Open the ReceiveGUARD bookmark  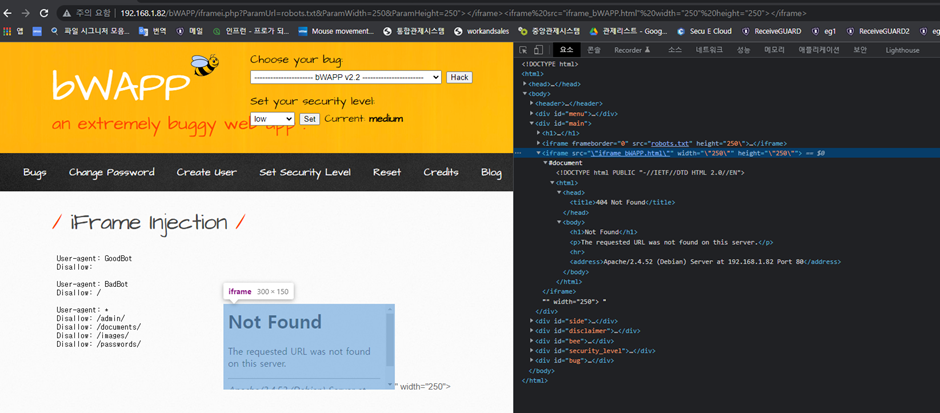[771, 31]
